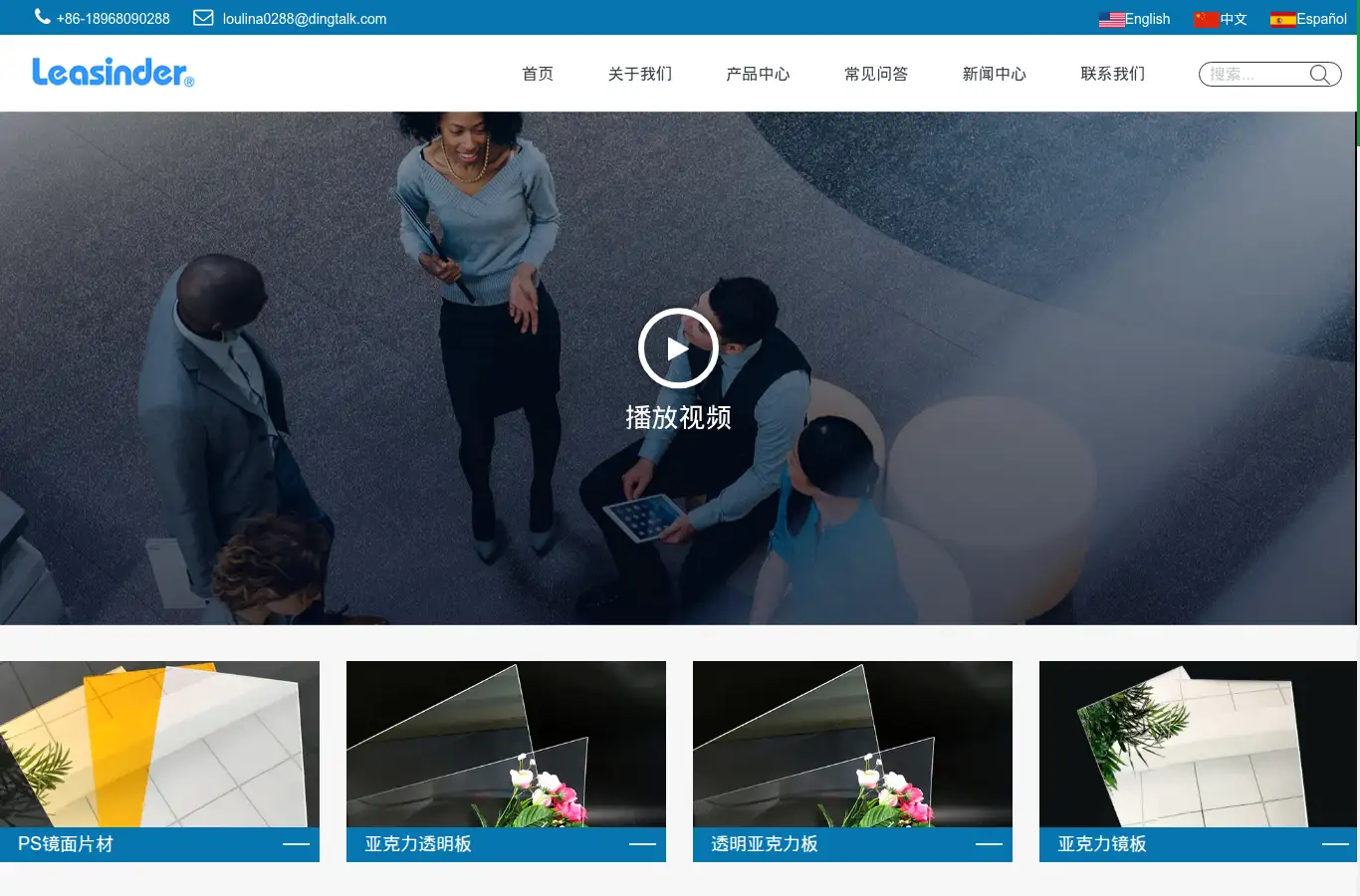The height and width of the screenshot is (896, 1360).
Task: Click the PS镜面片材 caption text
Action: point(66,844)
